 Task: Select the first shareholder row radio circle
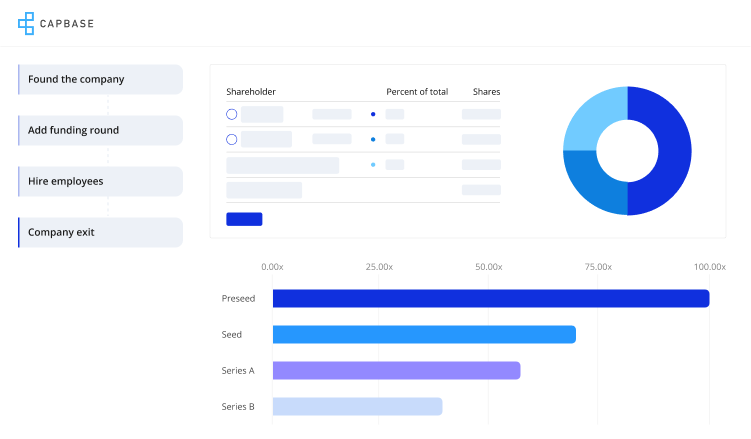click(232, 115)
